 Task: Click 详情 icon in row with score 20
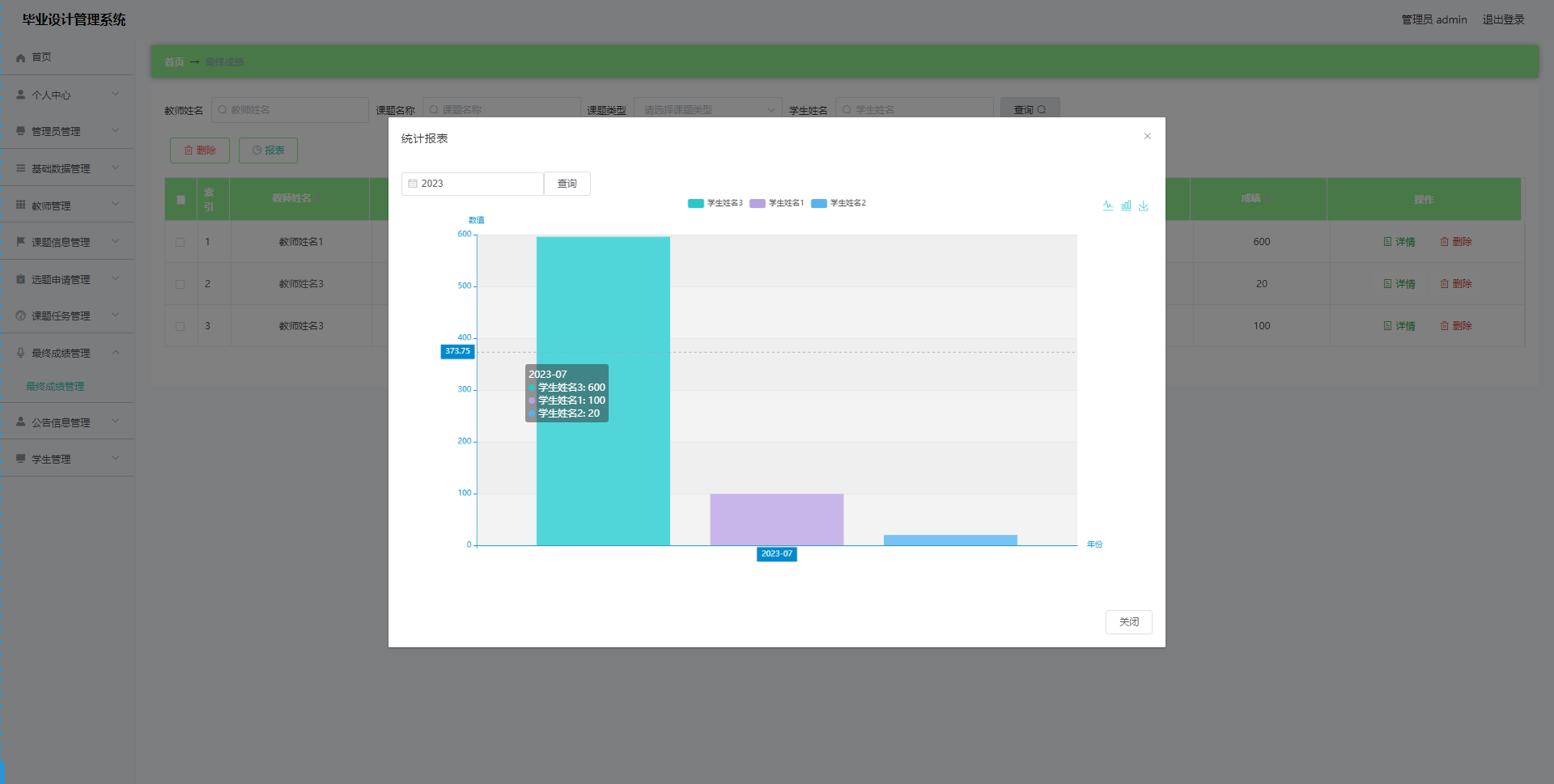click(x=1387, y=284)
